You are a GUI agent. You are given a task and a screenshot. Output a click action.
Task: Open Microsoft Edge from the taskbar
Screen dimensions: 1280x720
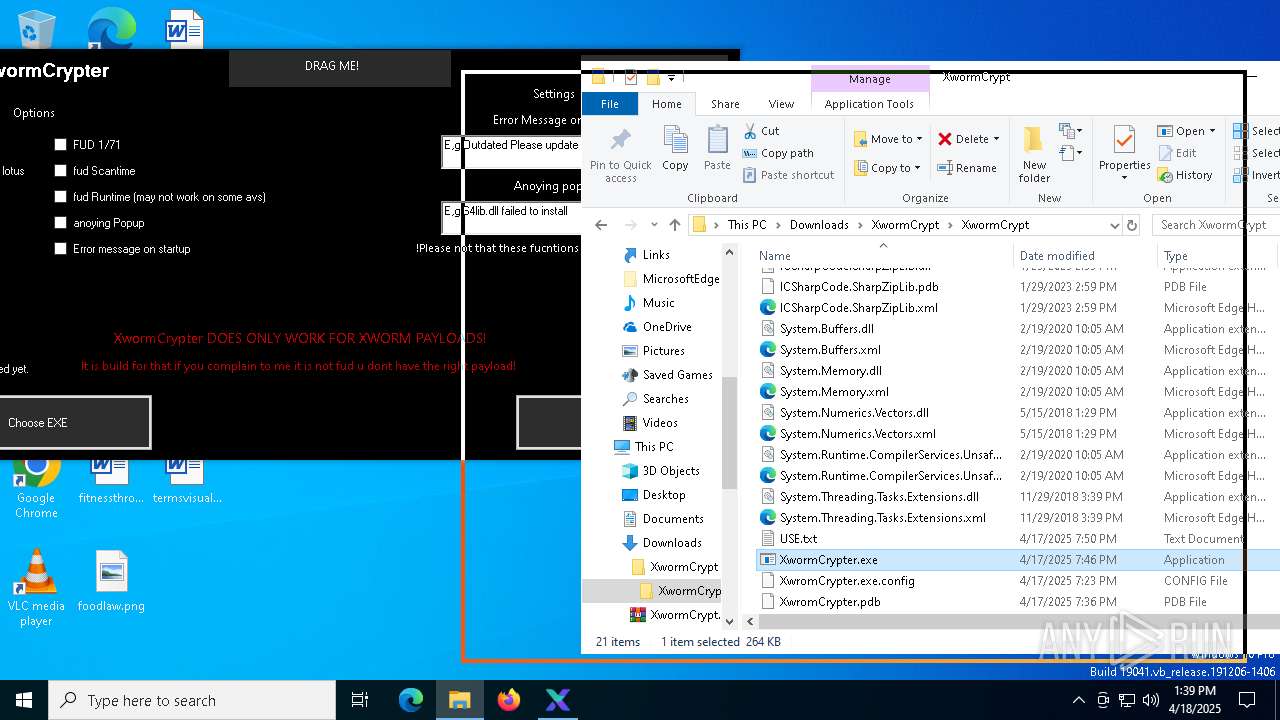[411, 700]
